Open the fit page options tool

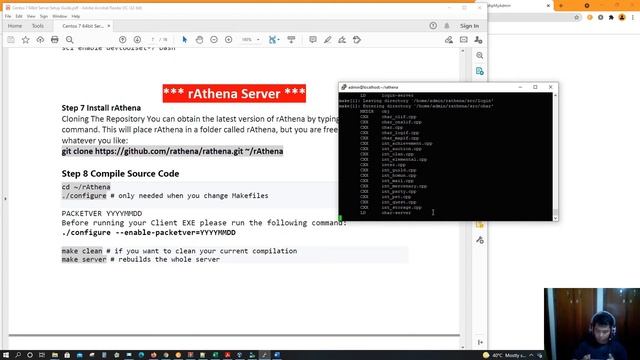273,40
